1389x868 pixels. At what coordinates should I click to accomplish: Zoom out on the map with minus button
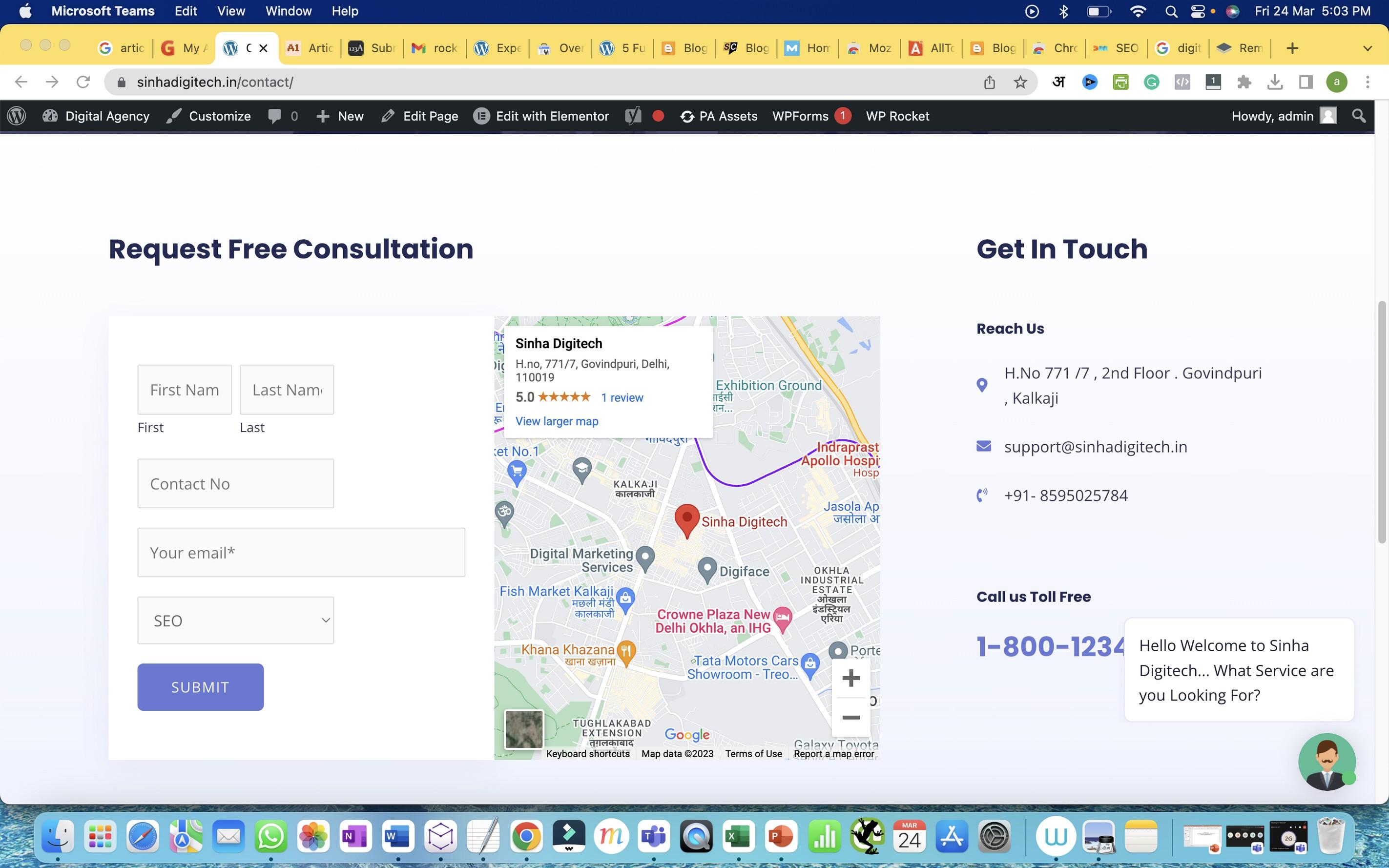coord(850,718)
